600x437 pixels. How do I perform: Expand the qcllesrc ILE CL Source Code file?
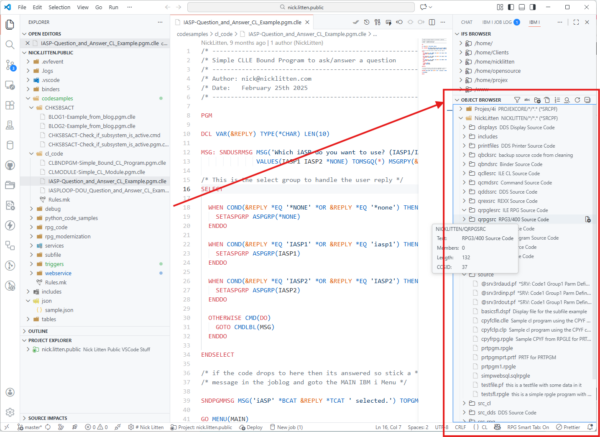tap(464, 173)
